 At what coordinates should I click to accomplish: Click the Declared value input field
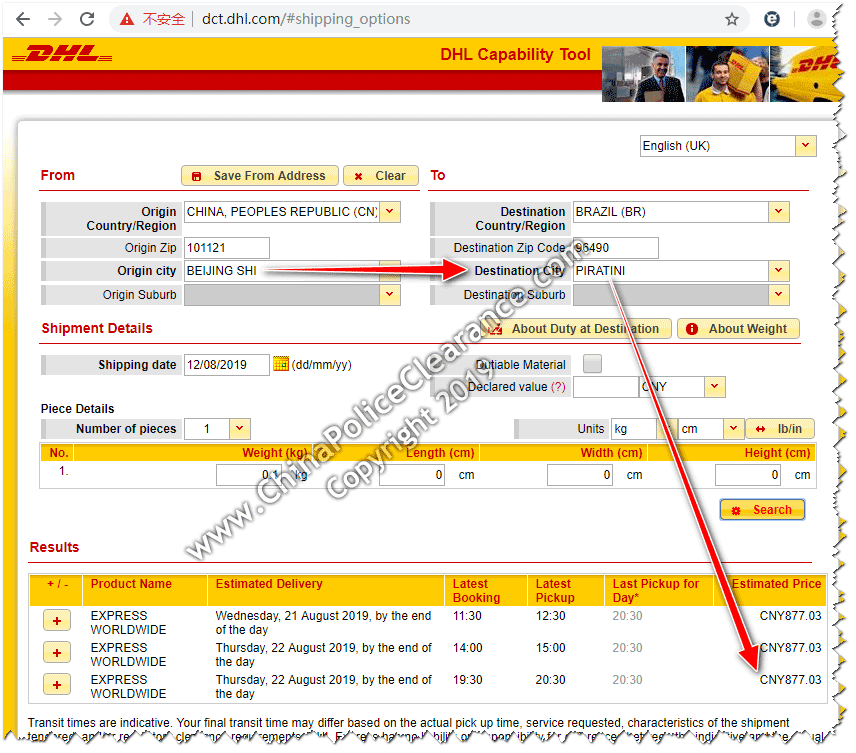(606, 387)
